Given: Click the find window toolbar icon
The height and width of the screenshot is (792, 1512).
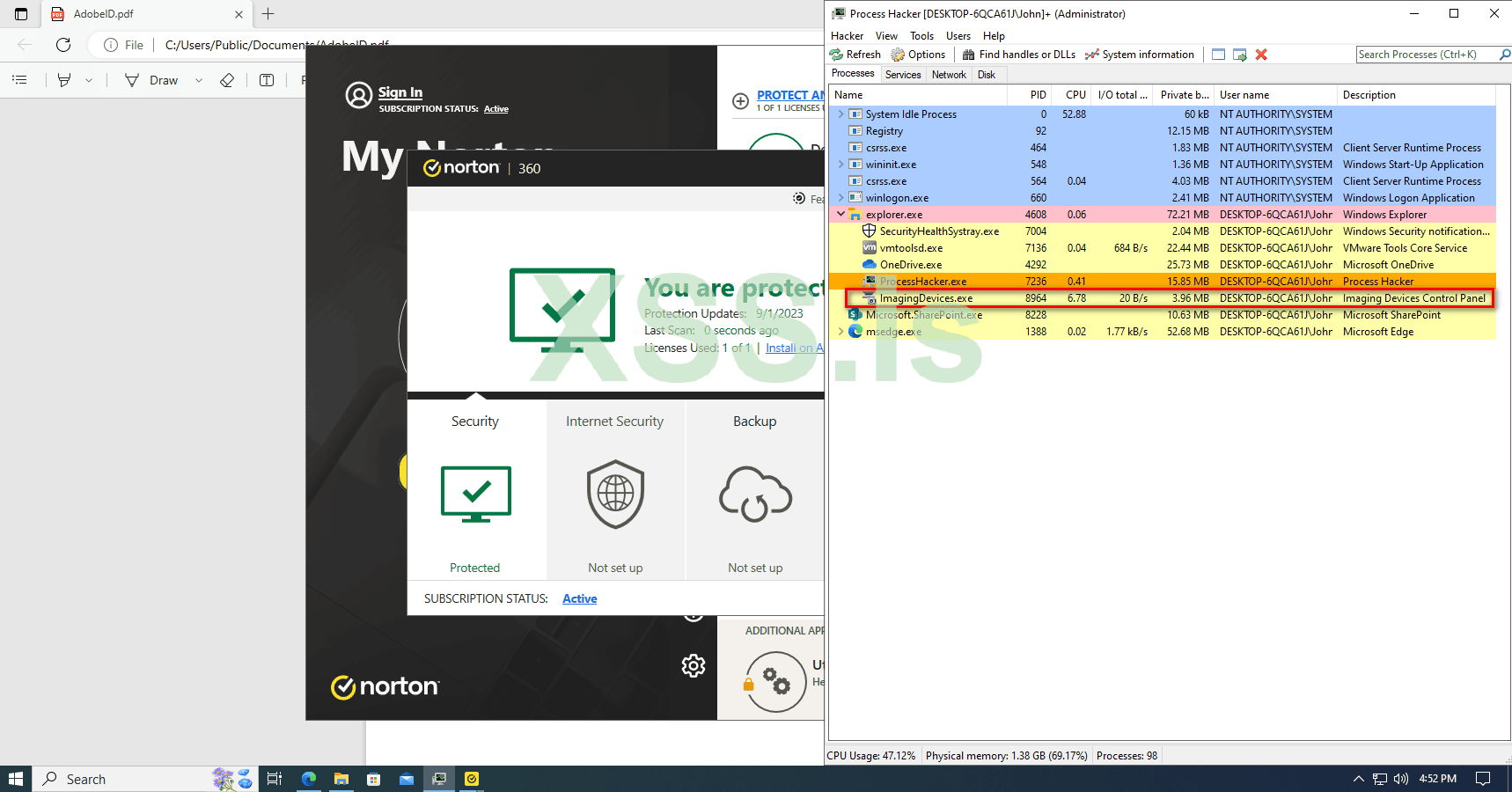Looking at the screenshot, I should pos(1218,55).
